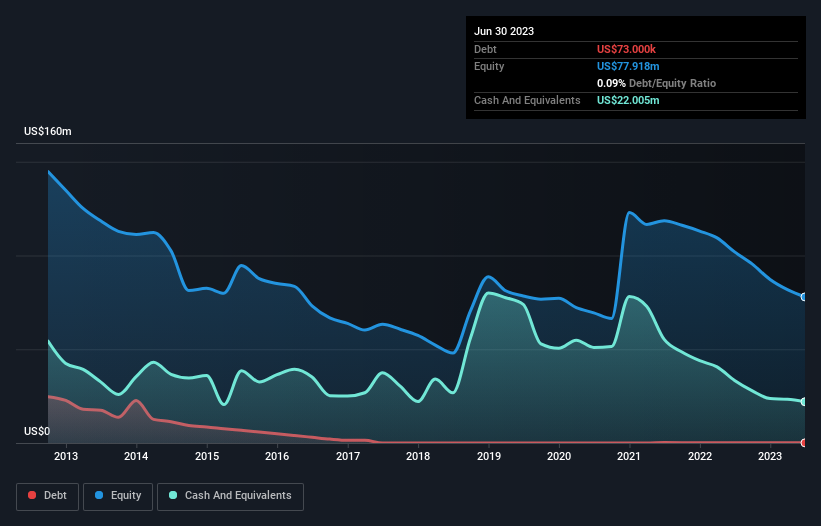This screenshot has width=821, height=526.
Task: Toggle the Equity series in legend
Action: click(118, 496)
